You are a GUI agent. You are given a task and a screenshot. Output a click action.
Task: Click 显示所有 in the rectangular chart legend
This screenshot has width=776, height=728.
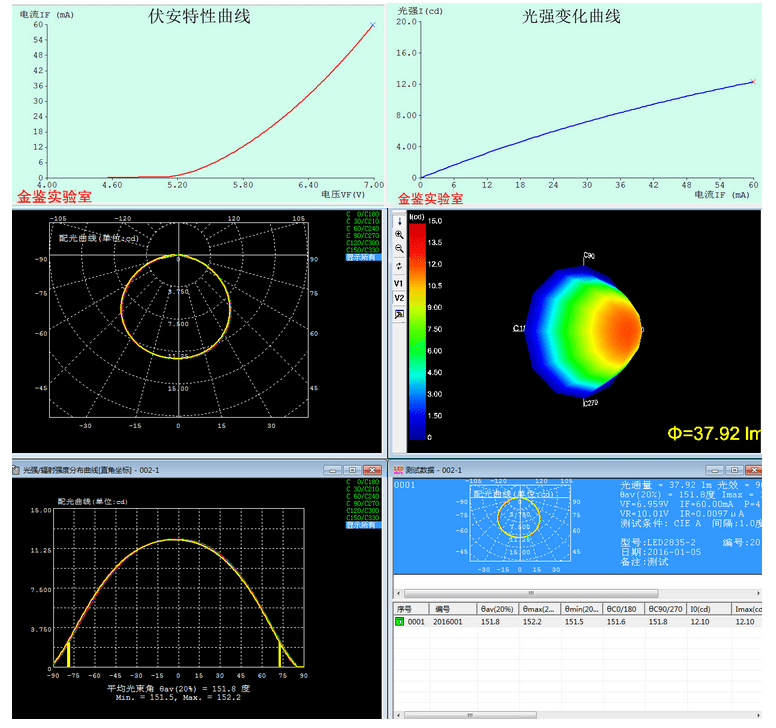pos(363,525)
